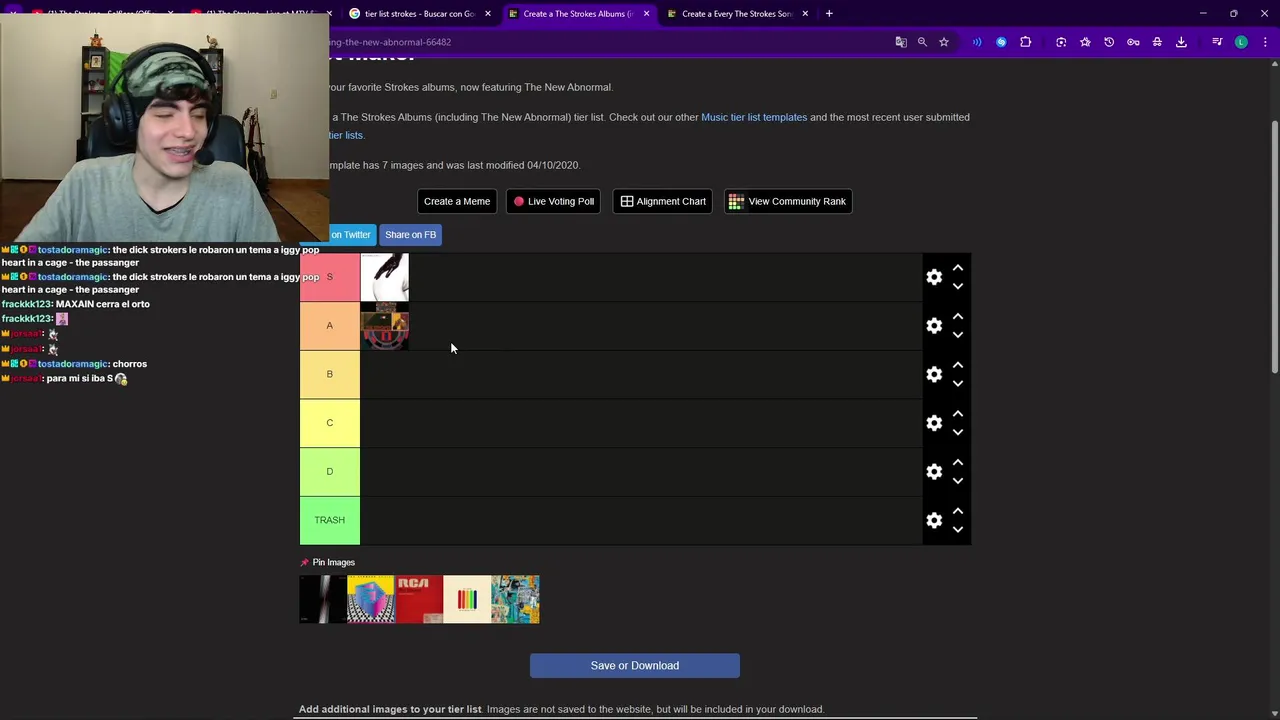Click the Shazam extension icon

1001,42
